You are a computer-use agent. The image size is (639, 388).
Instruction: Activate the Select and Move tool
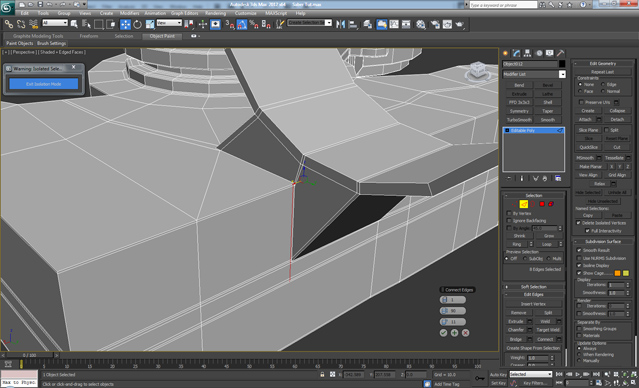[x=126, y=24]
